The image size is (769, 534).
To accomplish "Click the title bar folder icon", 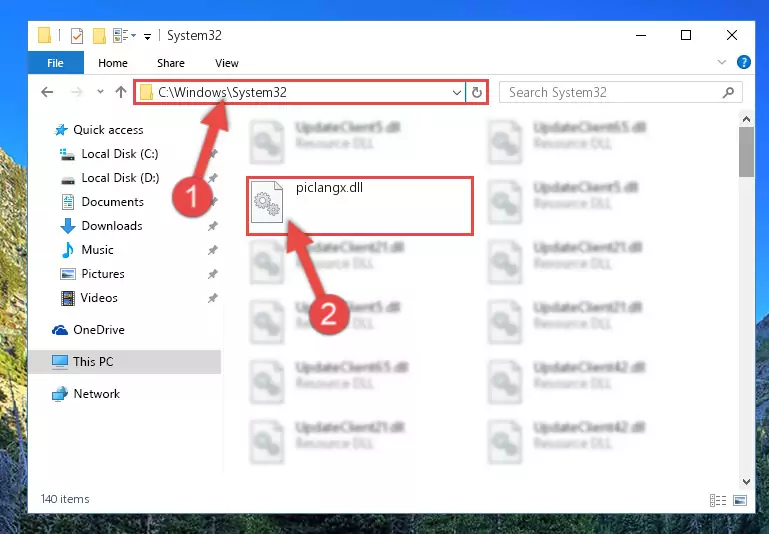I will [44, 35].
